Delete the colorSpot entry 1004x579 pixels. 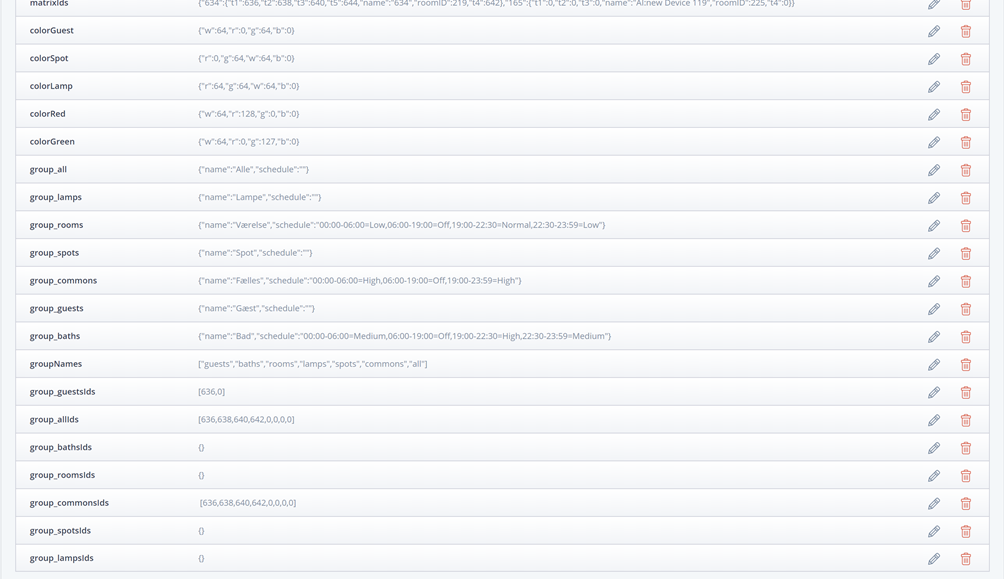(965, 59)
